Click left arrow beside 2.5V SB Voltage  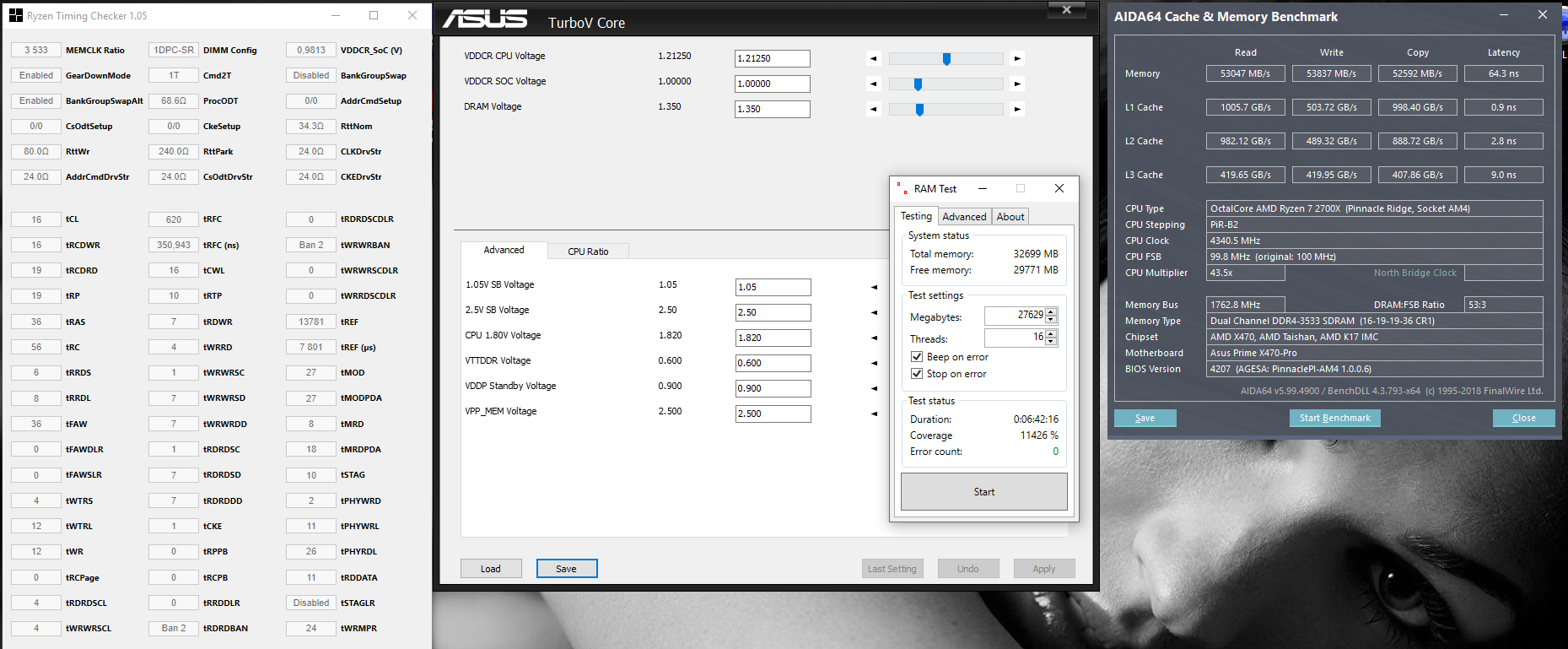pyautogui.click(x=874, y=313)
